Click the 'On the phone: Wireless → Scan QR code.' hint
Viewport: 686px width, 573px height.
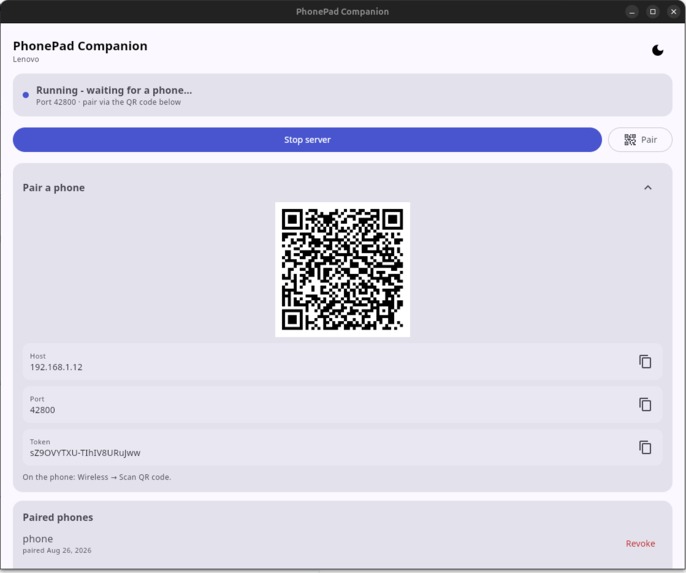point(97,477)
